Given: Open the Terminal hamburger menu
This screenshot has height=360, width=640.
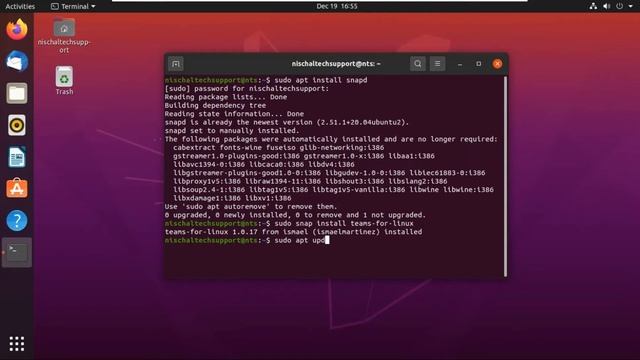Looking at the screenshot, I should [437, 64].
